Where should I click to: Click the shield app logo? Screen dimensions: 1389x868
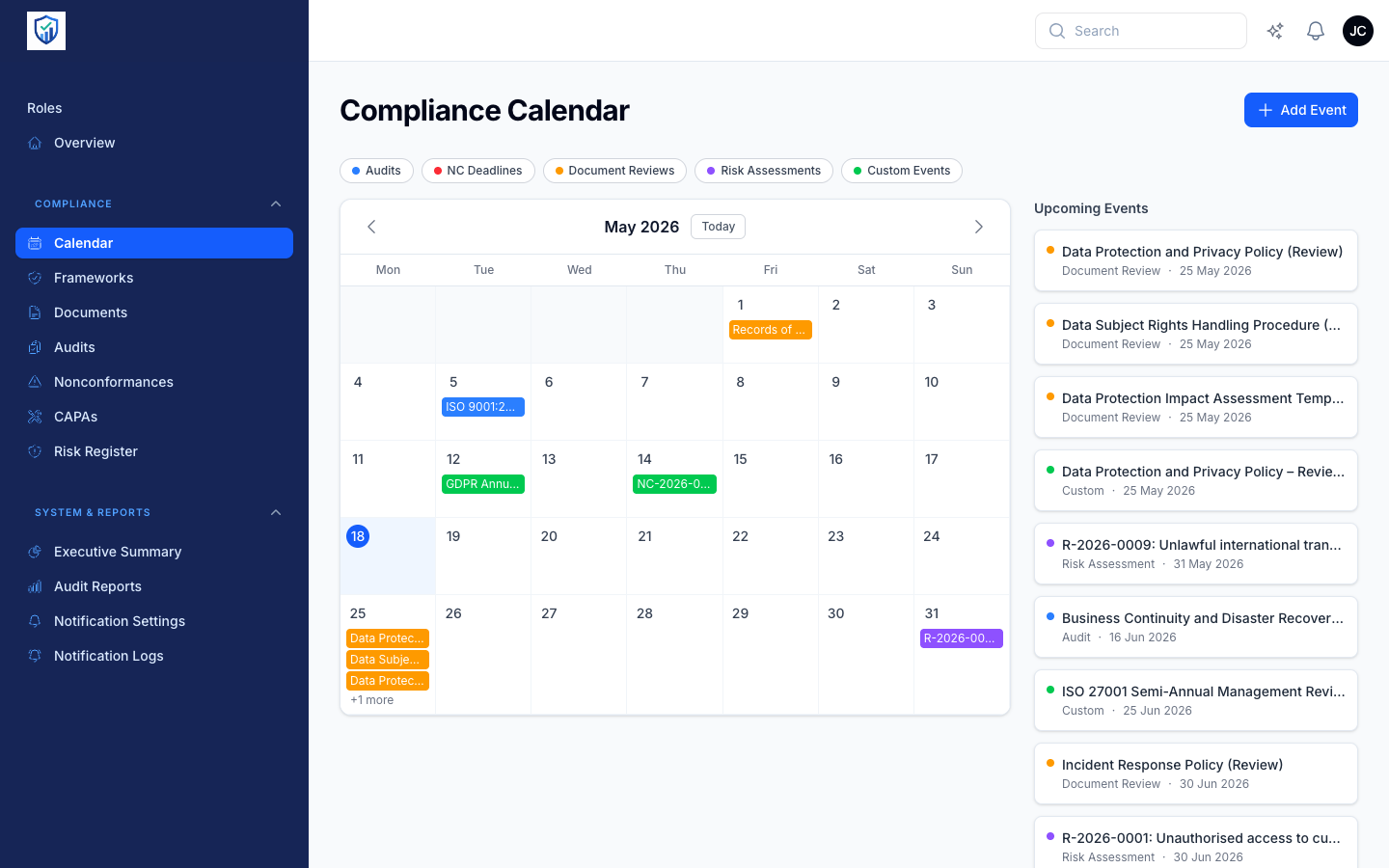(x=46, y=31)
